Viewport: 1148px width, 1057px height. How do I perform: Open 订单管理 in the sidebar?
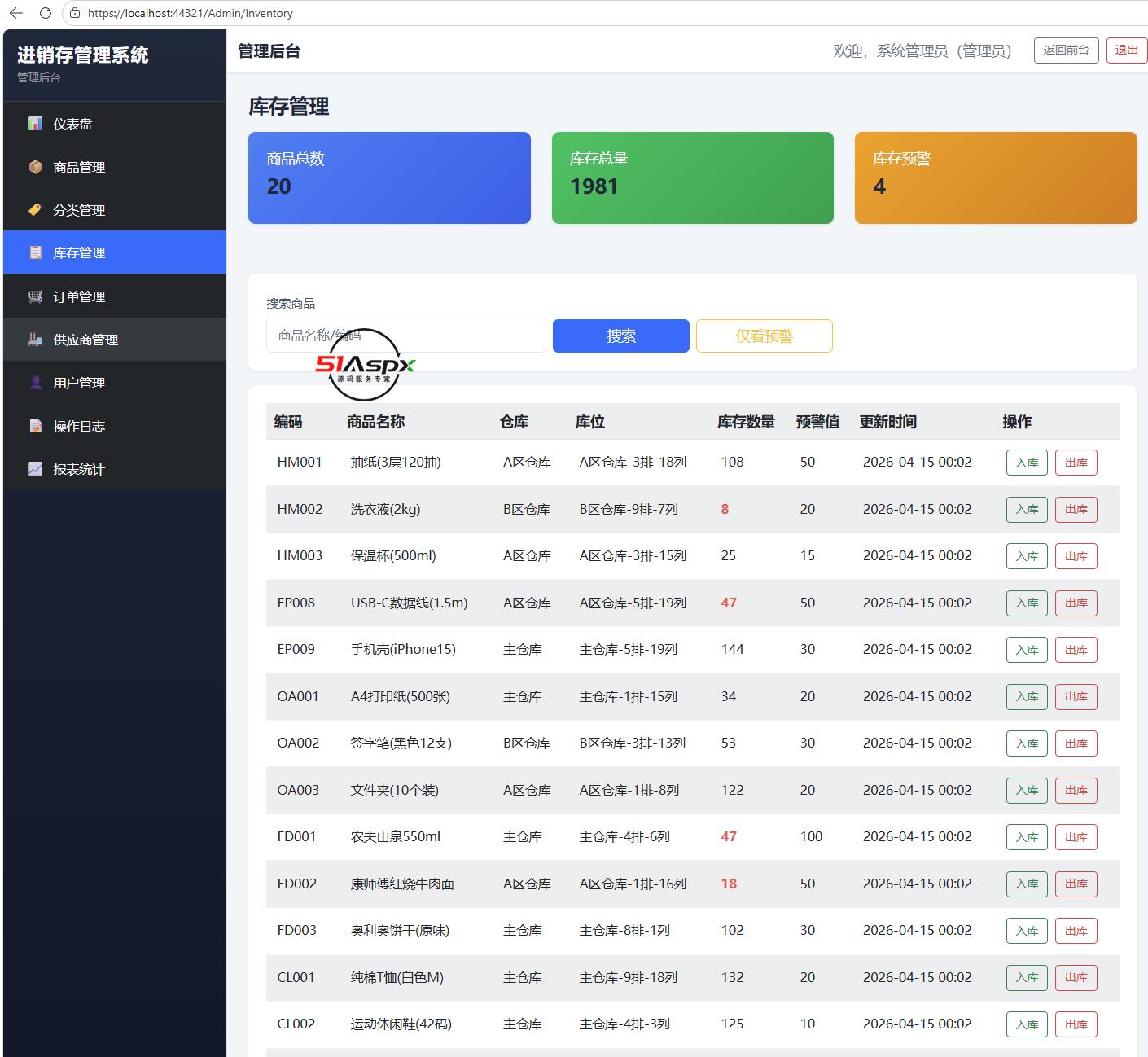(115, 296)
